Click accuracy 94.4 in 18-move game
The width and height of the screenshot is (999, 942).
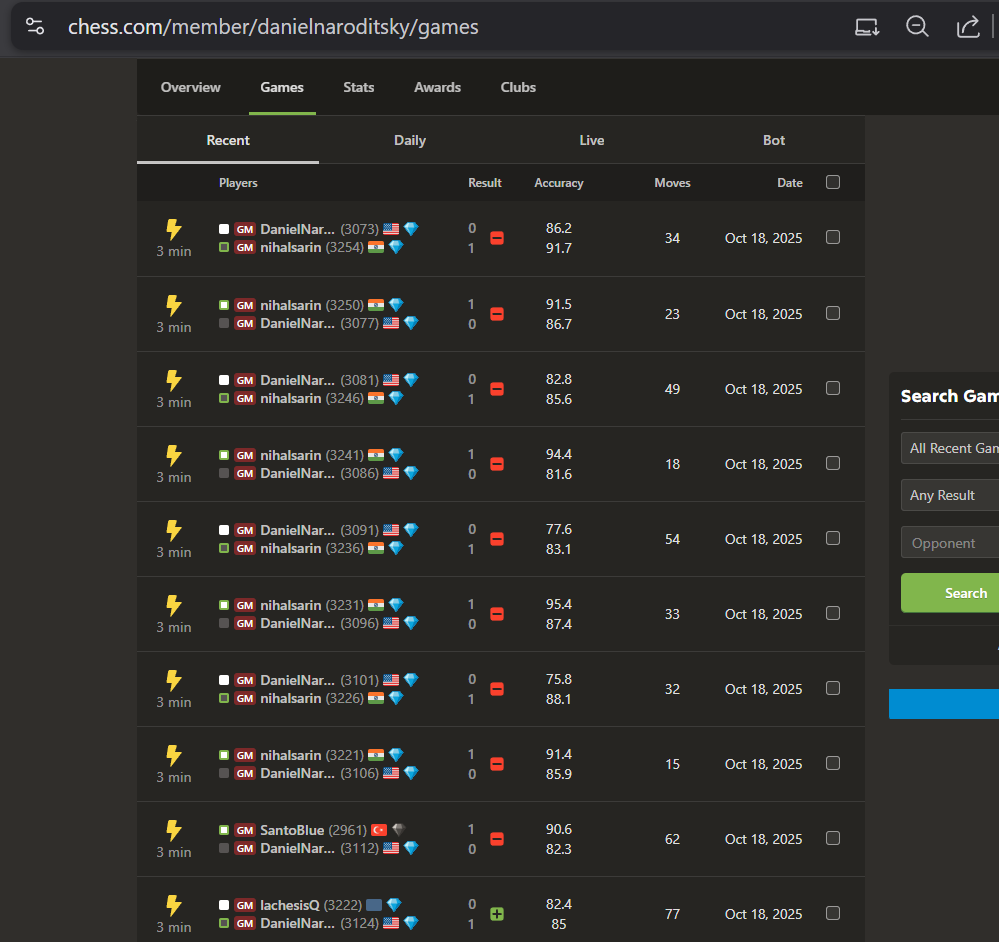pyautogui.click(x=559, y=454)
